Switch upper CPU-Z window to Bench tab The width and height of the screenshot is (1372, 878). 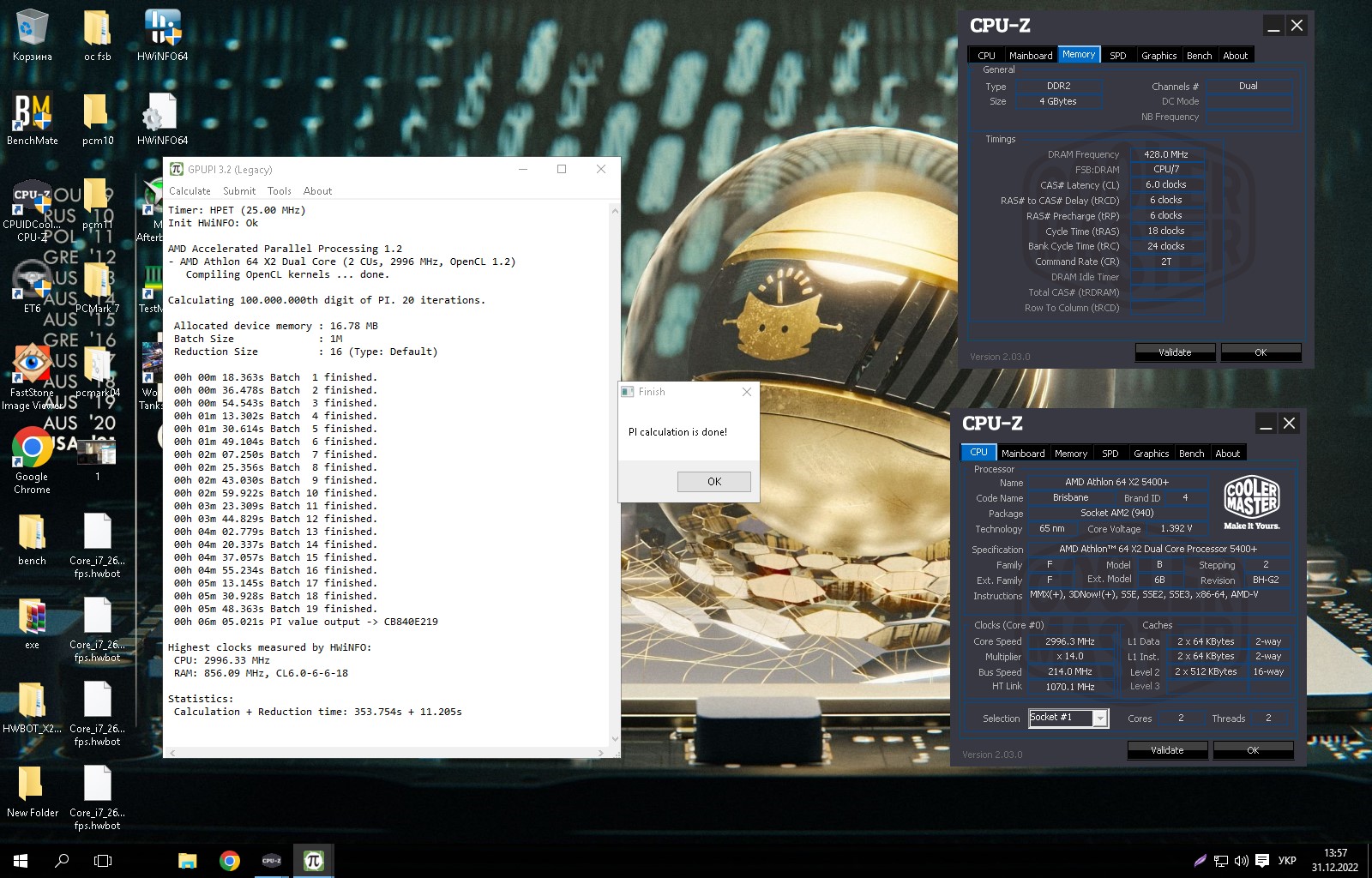[x=1200, y=56]
